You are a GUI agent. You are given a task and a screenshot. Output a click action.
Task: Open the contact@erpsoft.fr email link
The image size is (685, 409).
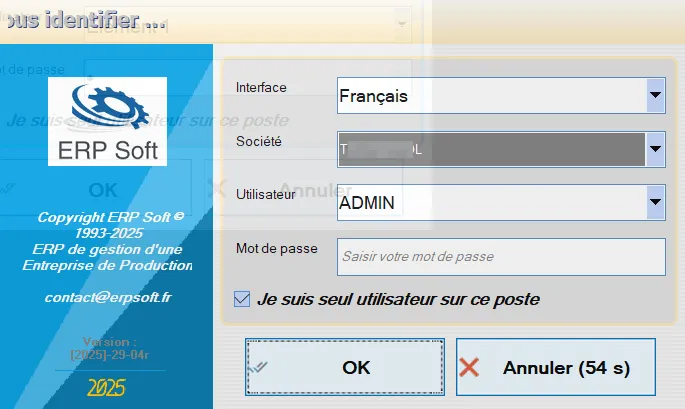click(x=107, y=297)
